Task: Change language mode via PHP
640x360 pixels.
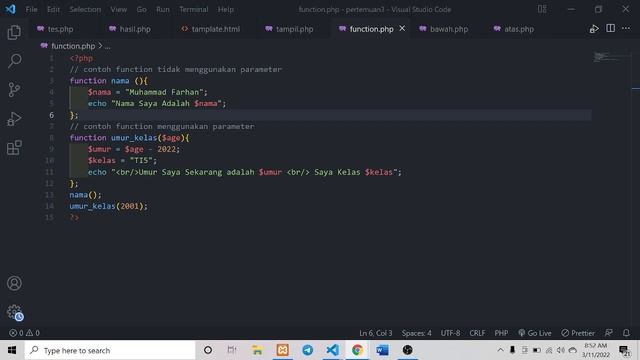Action: tap(501, 333)
